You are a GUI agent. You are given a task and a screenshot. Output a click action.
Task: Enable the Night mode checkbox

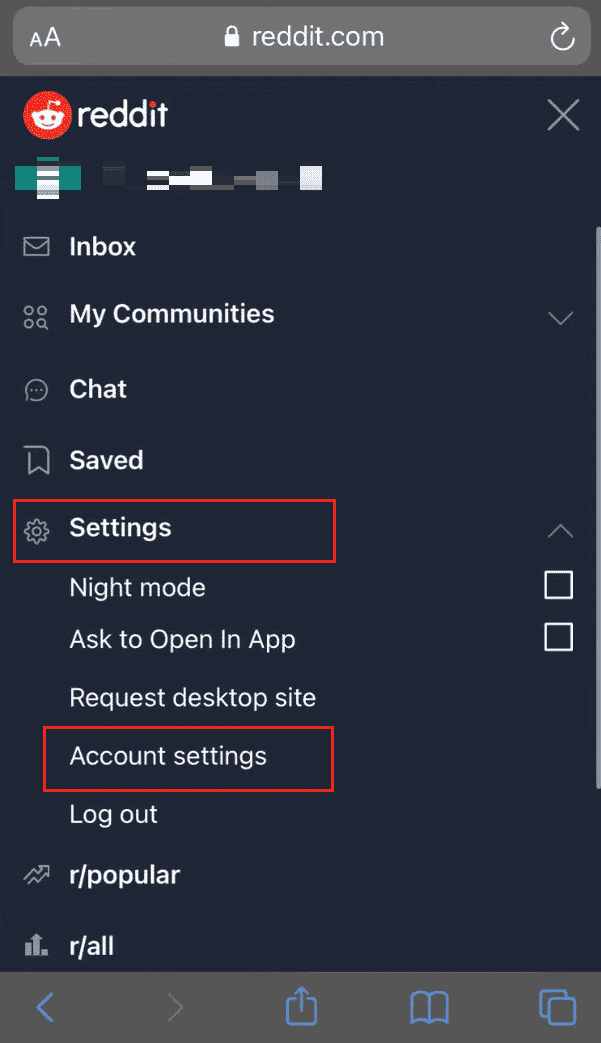(x=558, y=585)
